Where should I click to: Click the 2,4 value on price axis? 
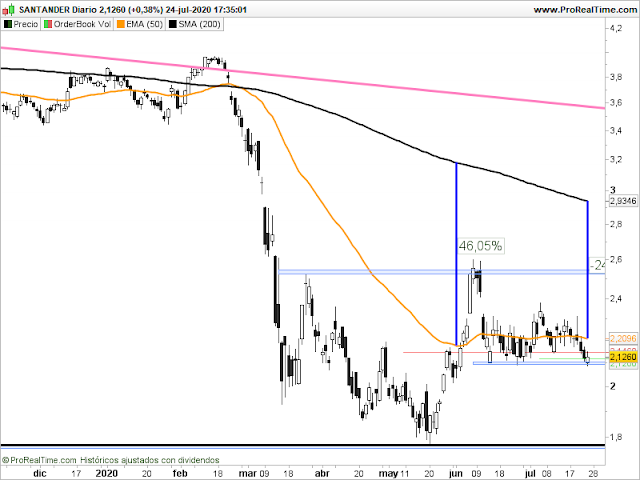[x=616, y=298]
